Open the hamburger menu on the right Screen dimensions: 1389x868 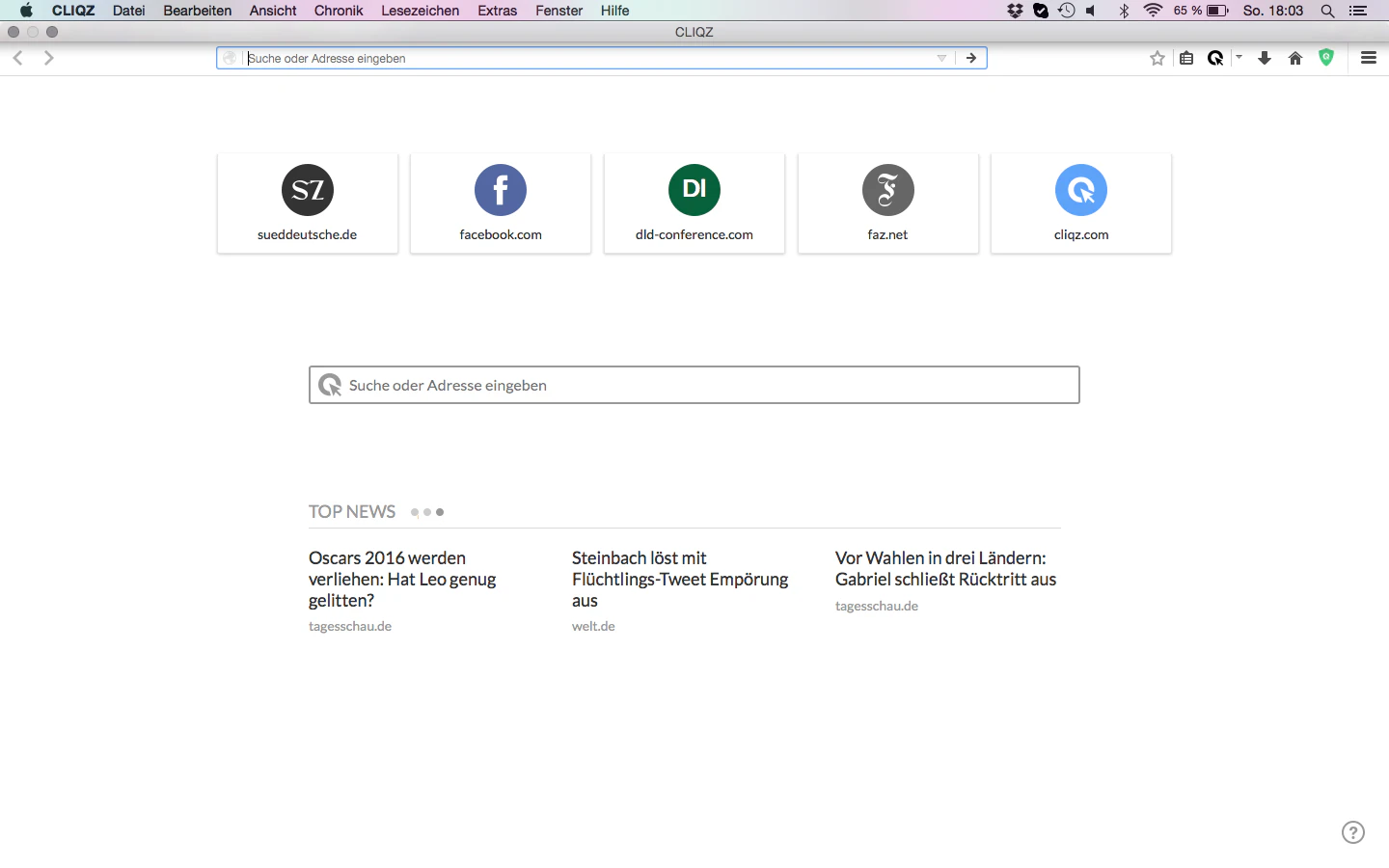click(x=1368, y=57)
